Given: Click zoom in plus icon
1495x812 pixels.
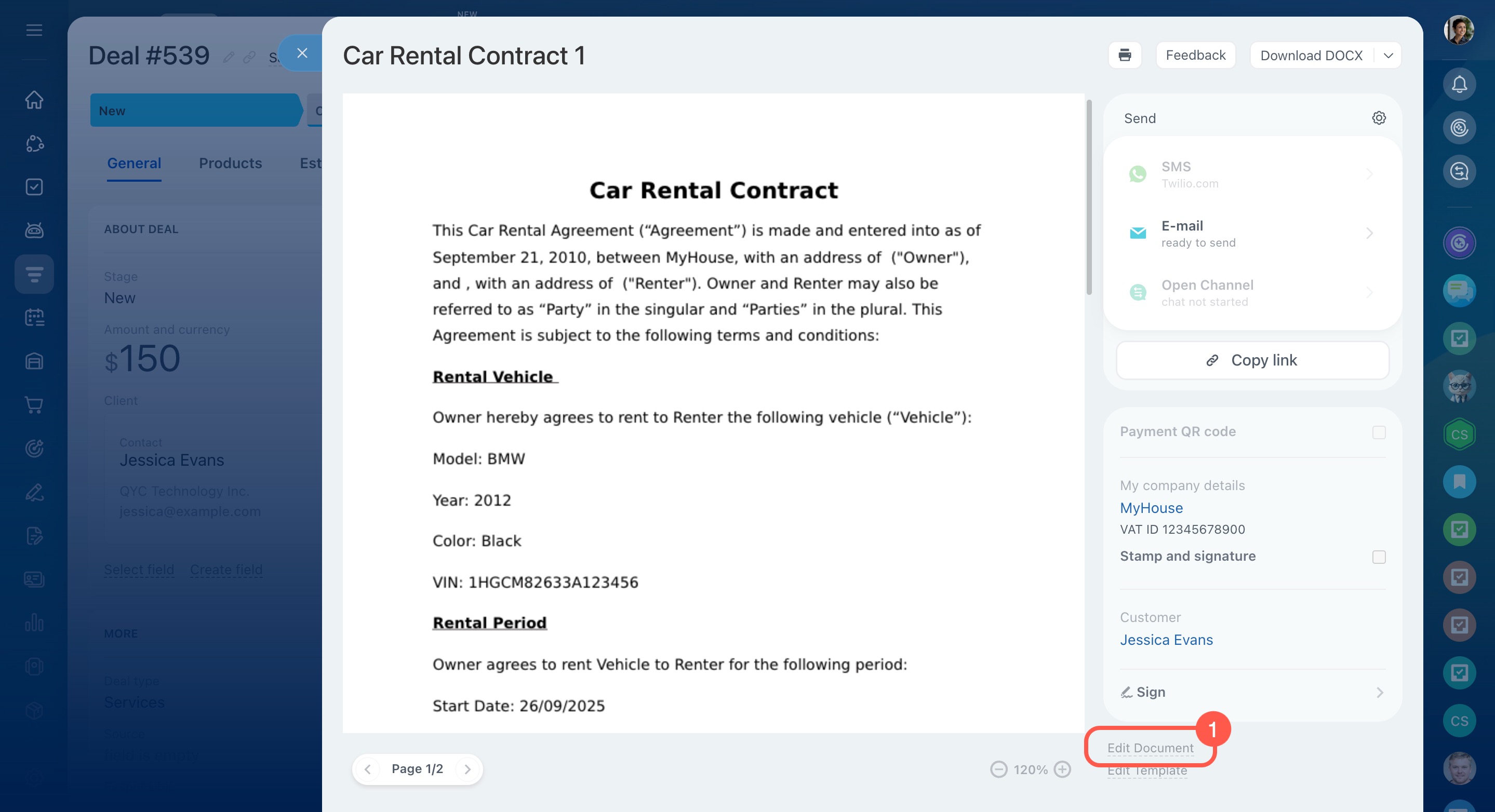Looking at the screenshot, I should pyautogui.click(x=1062, y=769).
